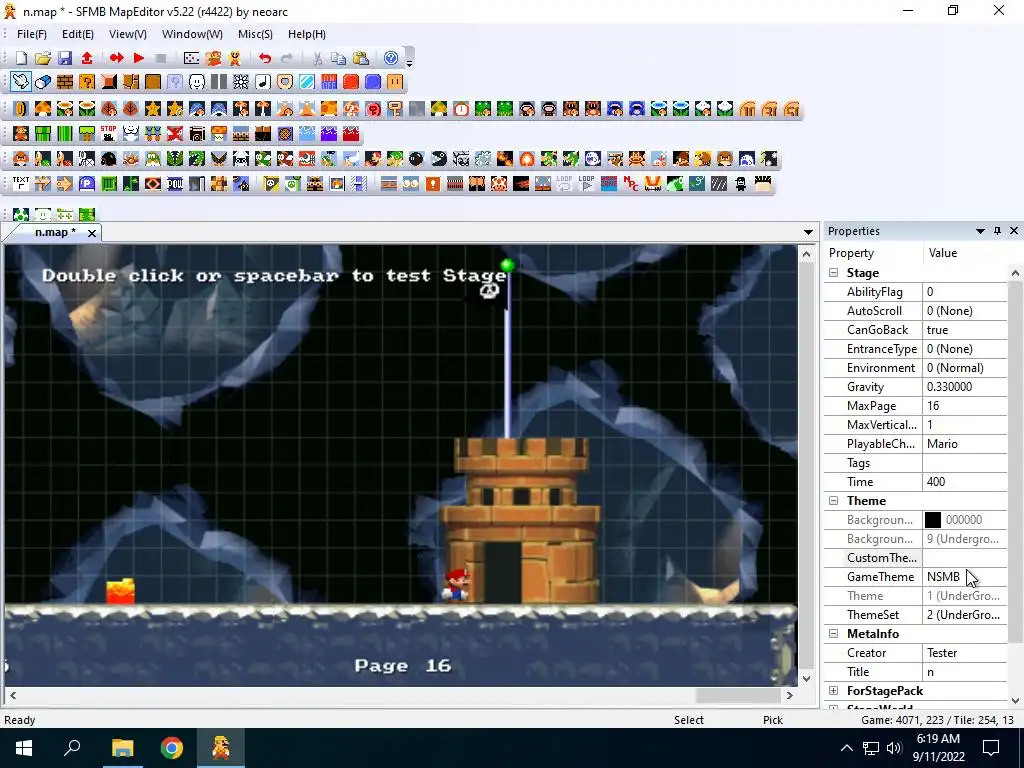This screenshot has width=1024, height=768.
Task: Choose the music note block tile
Action: click(x=263, y=82)
